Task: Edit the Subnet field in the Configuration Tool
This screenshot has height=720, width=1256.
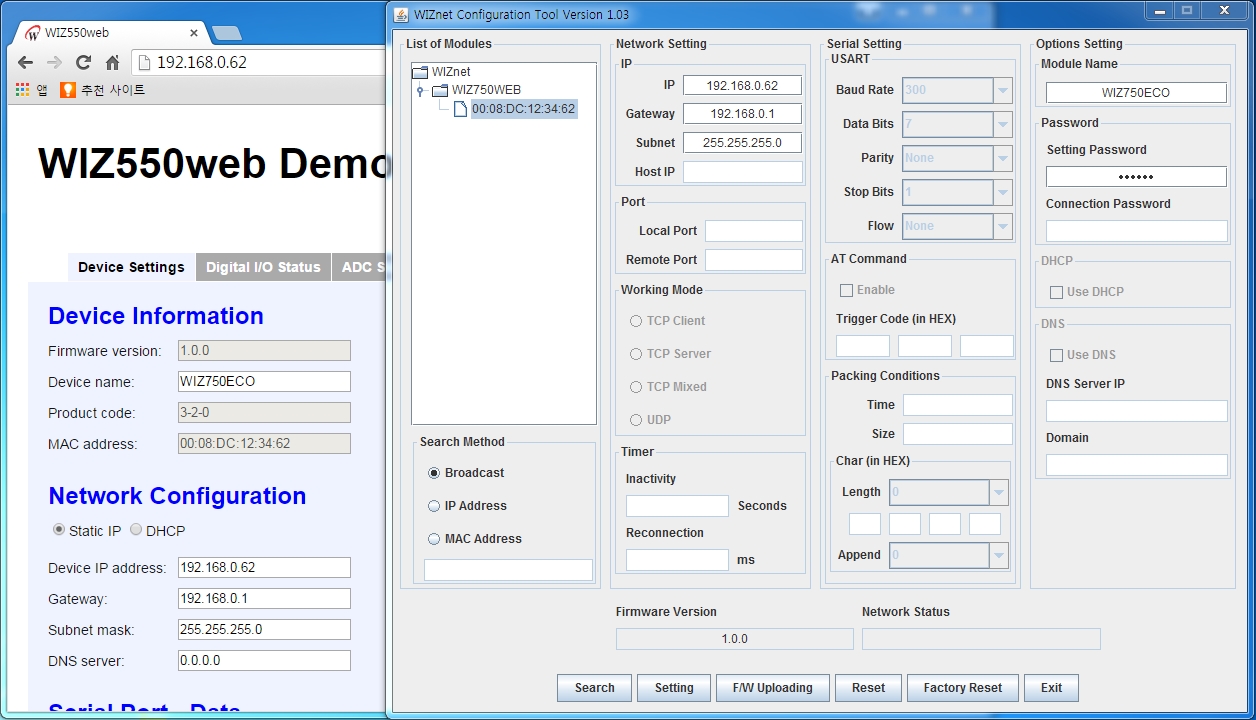Action: click(x=742, y=143)
